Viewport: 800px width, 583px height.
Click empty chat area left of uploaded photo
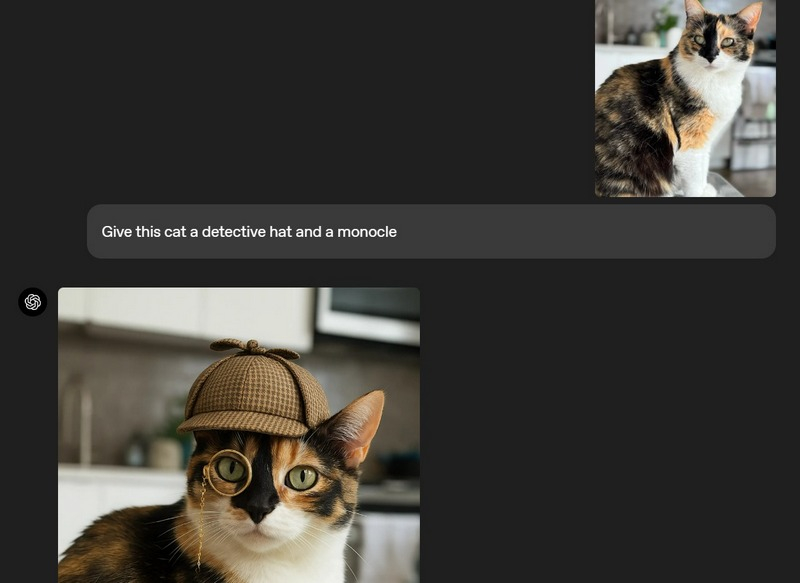[300, 98]
